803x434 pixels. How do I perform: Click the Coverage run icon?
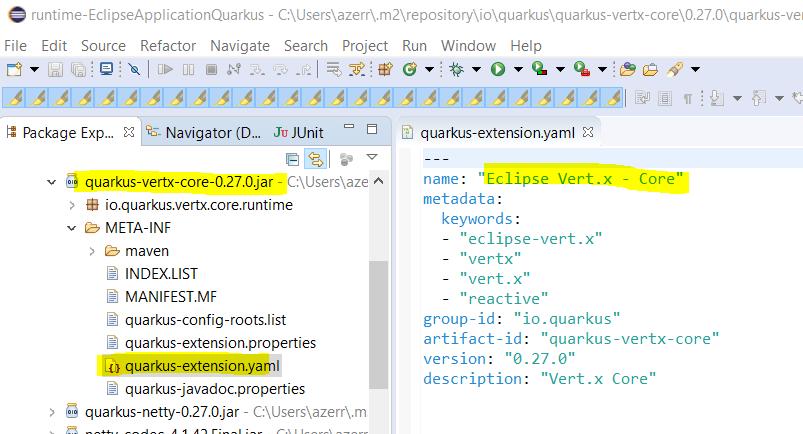[x=539, y=69]
